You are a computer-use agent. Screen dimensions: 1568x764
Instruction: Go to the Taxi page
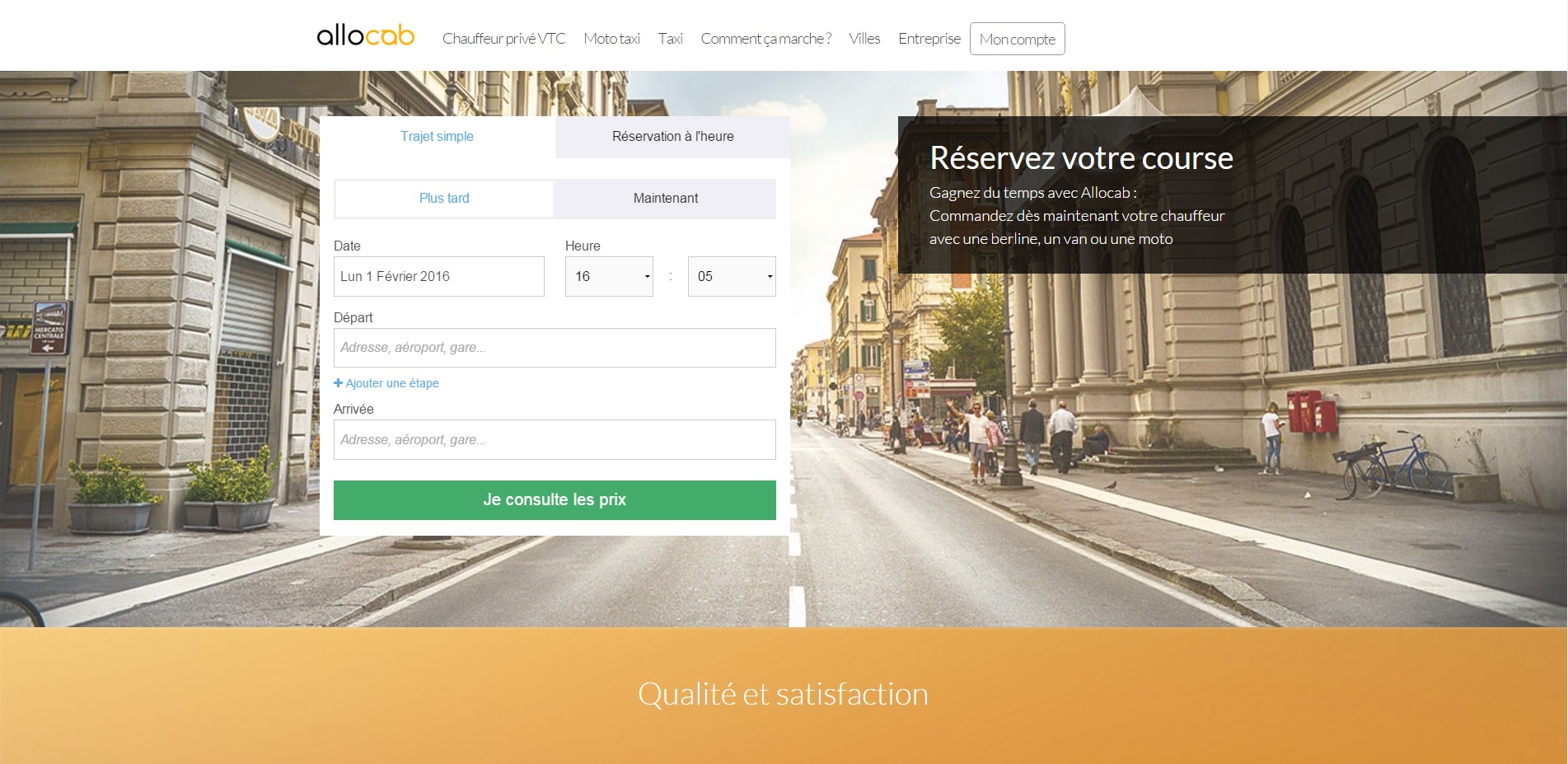coord(670,39)
